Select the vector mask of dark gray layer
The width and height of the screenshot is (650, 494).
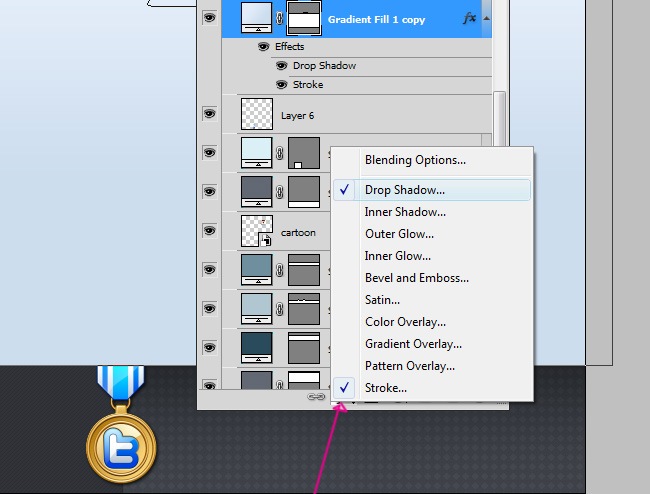click(304, 192)
